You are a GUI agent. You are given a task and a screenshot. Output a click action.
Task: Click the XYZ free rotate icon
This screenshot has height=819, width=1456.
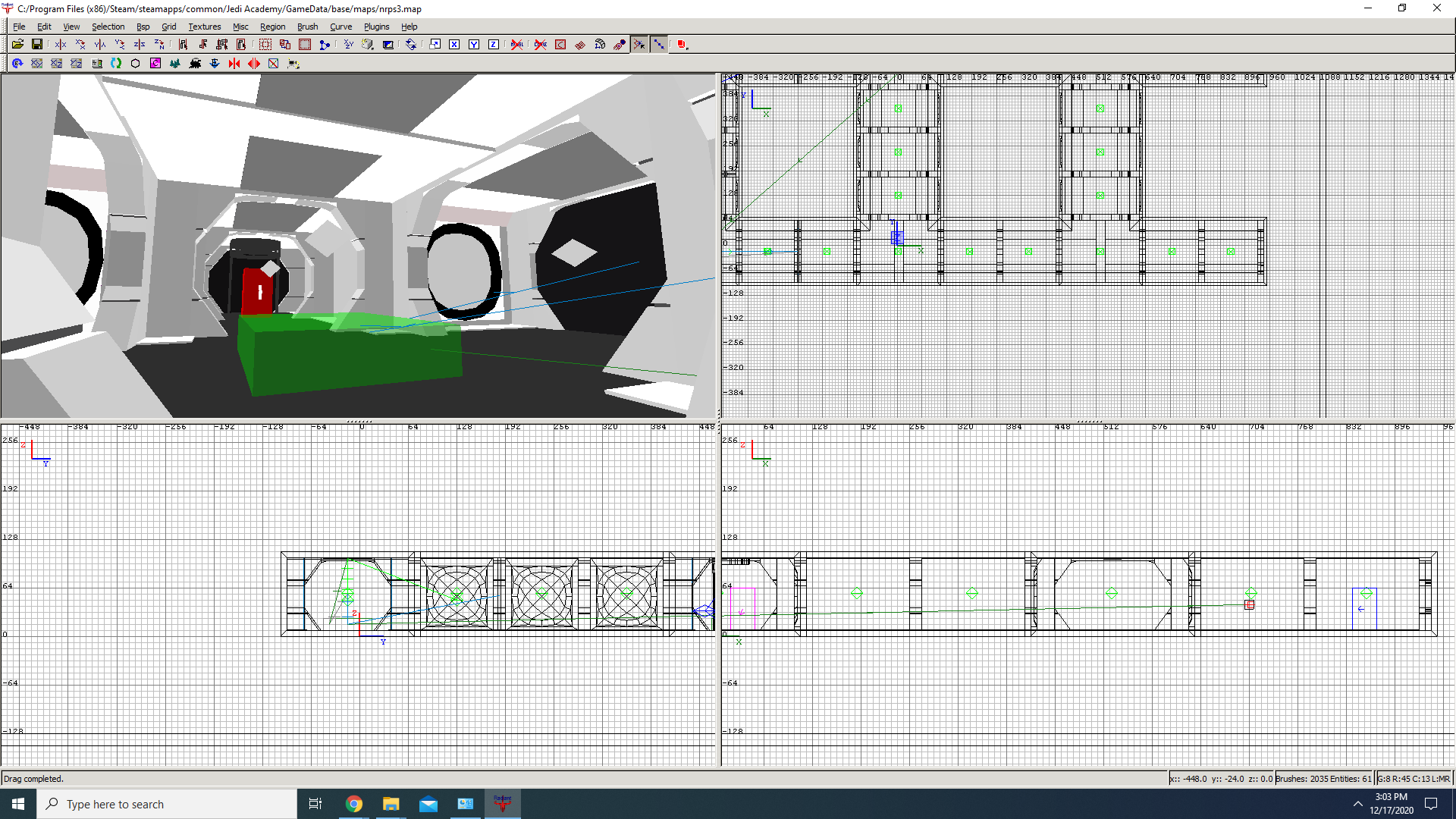coord(349,45)
